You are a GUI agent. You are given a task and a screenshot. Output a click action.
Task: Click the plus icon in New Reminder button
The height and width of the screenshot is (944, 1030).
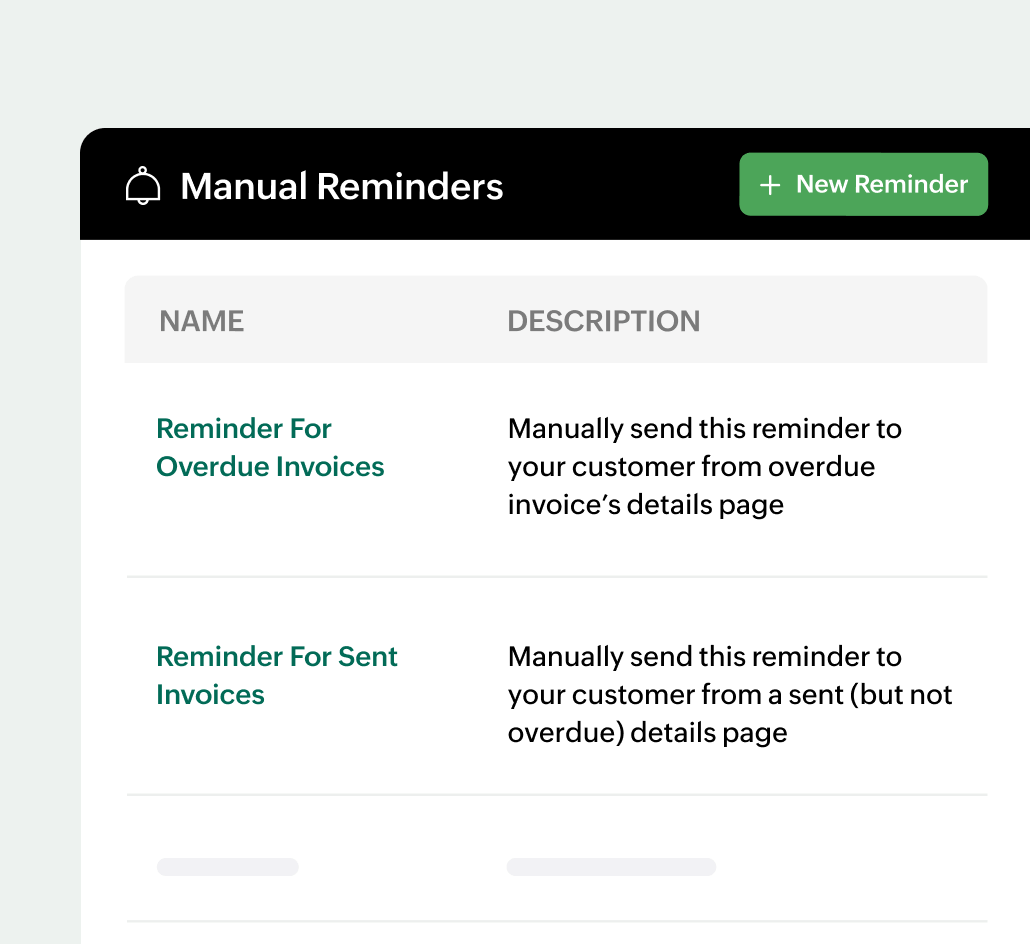(x=768, y=184)
